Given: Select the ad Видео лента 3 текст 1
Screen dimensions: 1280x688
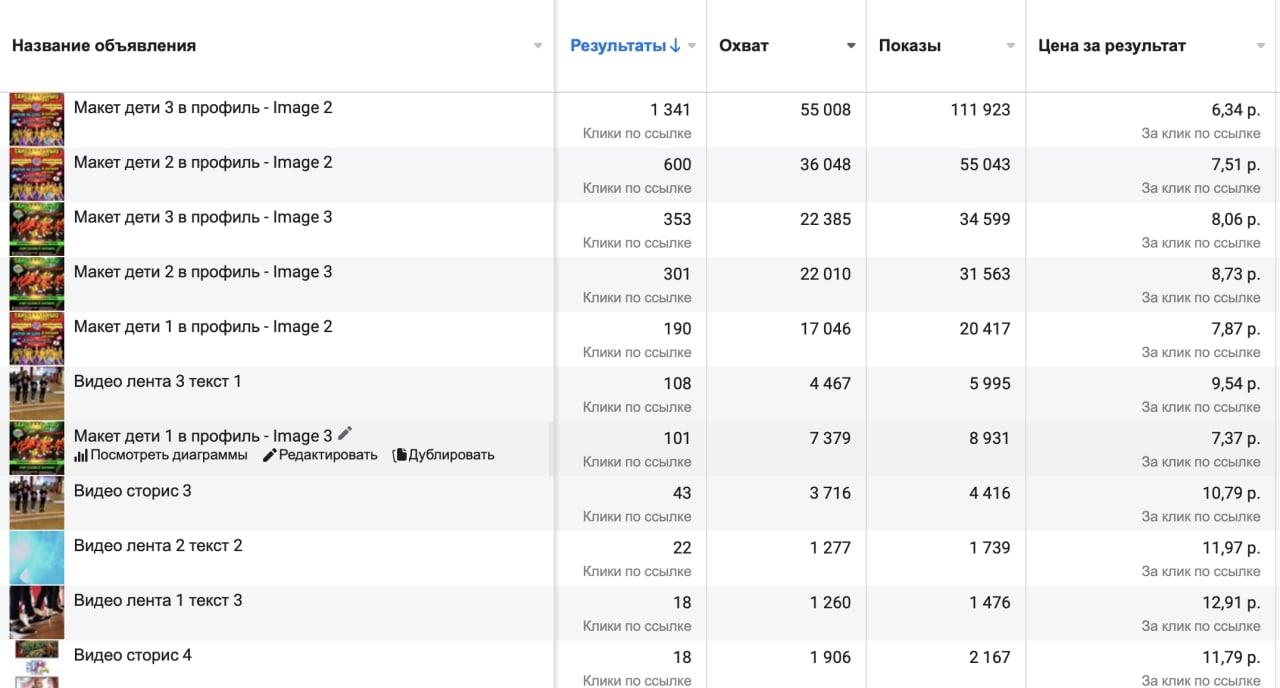Looking at the screenshot, I should pyautogui.click(x=157, y=381).
